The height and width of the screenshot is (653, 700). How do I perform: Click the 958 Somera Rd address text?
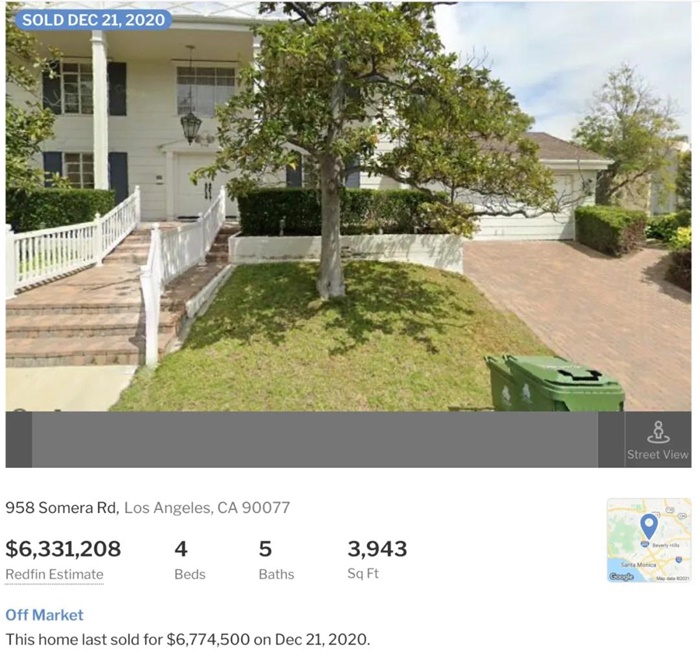[62, 507]
